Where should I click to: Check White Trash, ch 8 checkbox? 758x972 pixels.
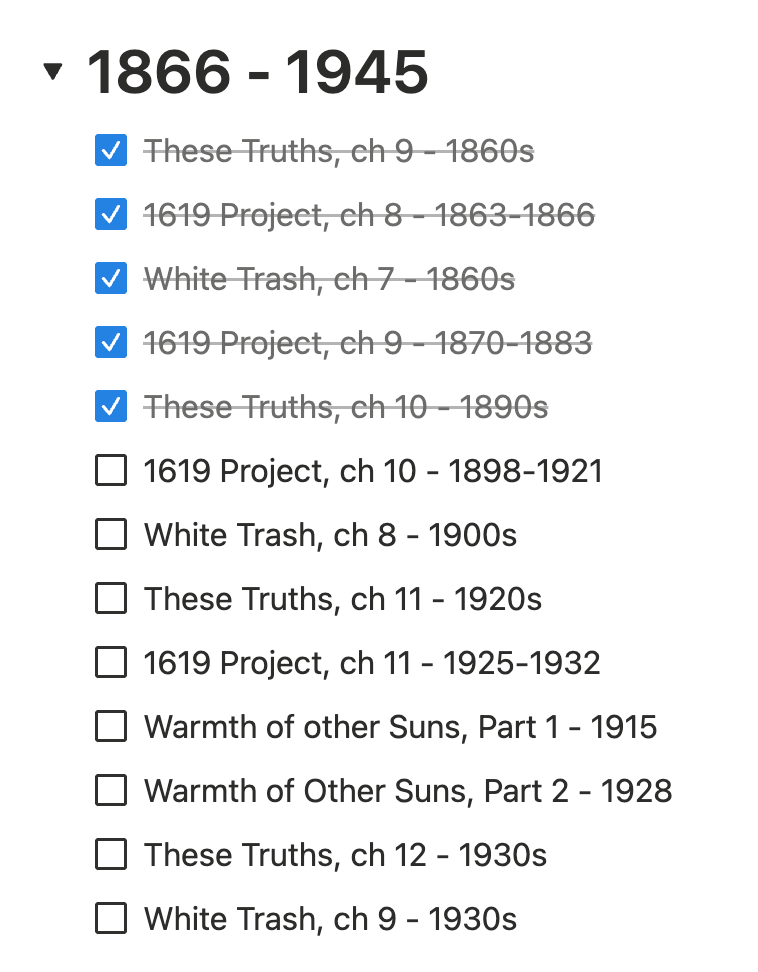click(x=111, y=535)
